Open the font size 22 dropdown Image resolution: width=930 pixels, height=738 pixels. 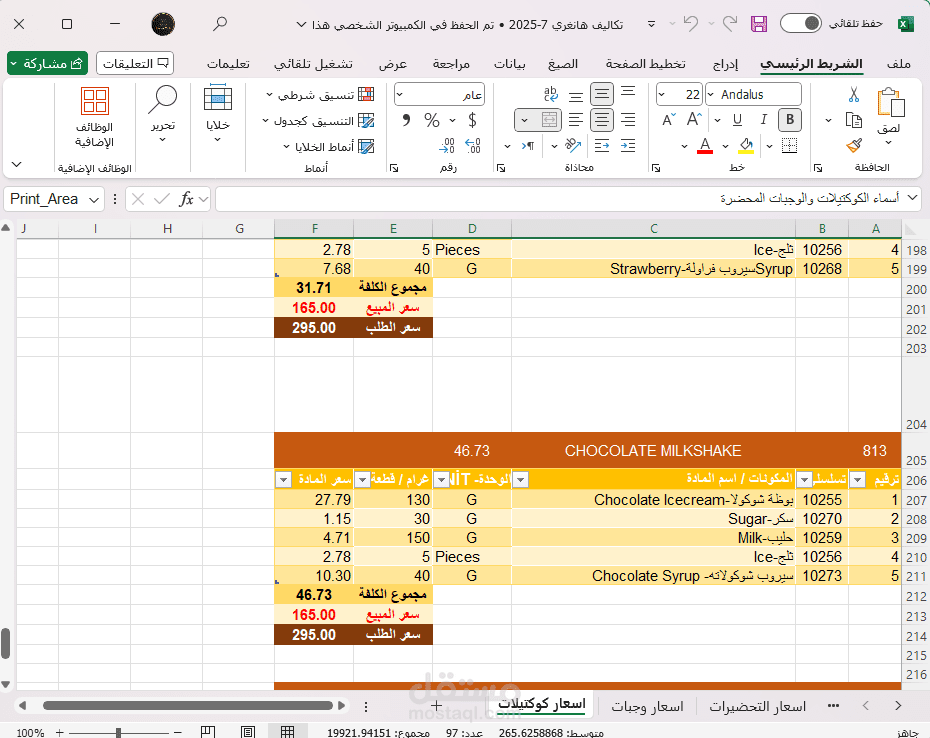[x=662, y=94]
